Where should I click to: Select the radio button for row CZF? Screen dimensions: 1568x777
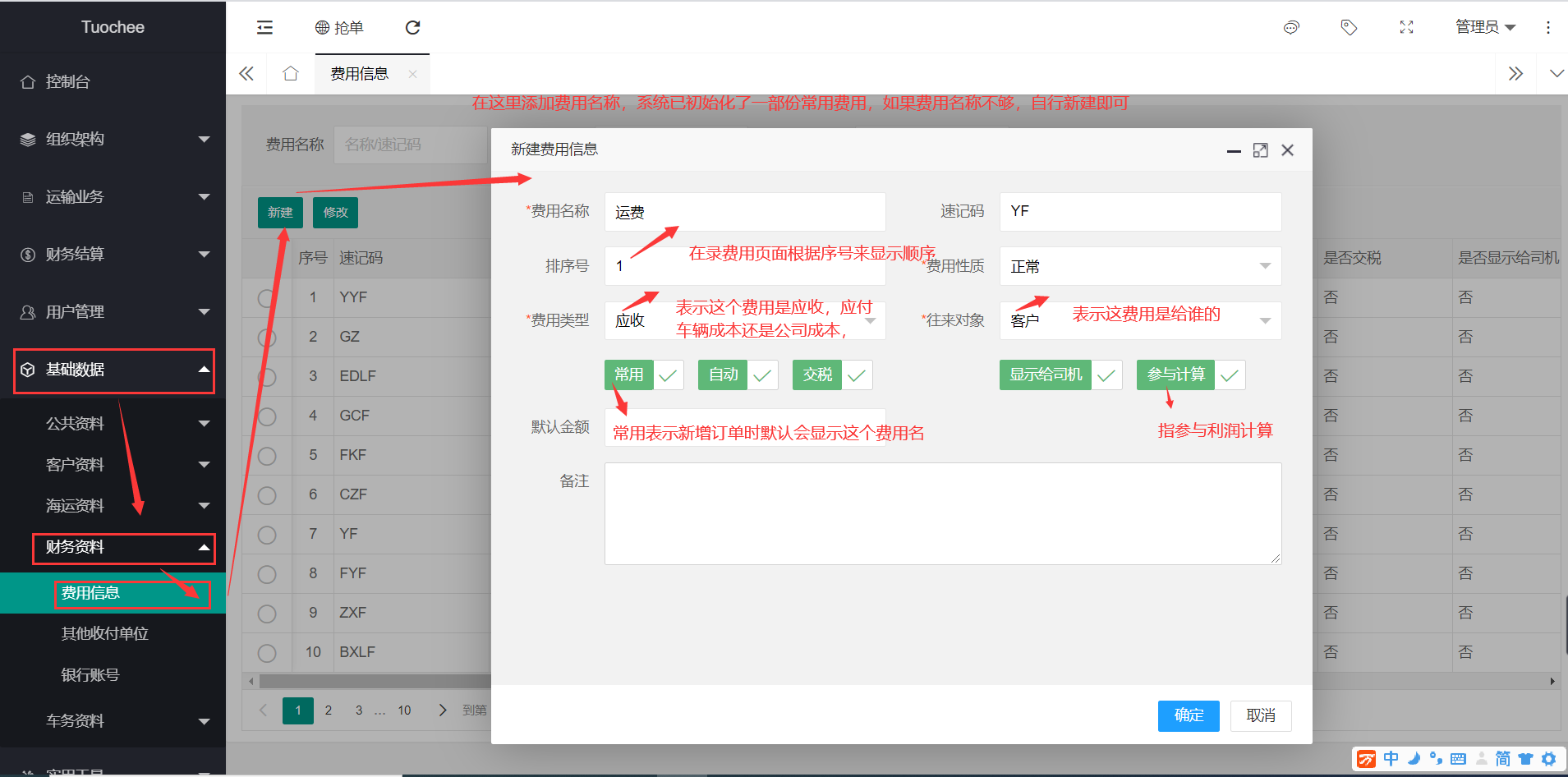pos(266,495)
